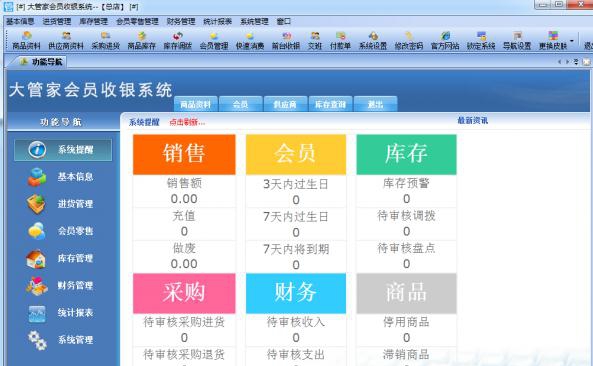
Task: Open the 统计报表 menu in menu bar
Action: 217,22
